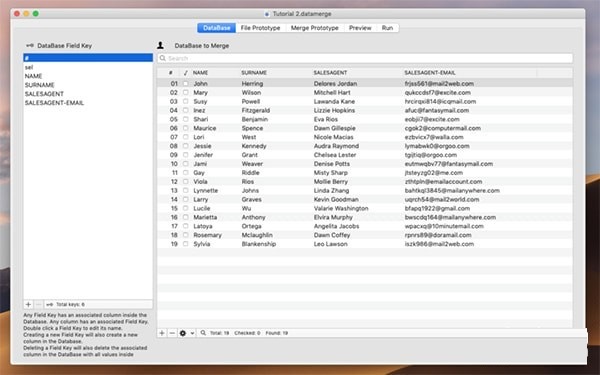Click the gear icon in database footer
Screen dimensions: 600x375
coord(183,333)
